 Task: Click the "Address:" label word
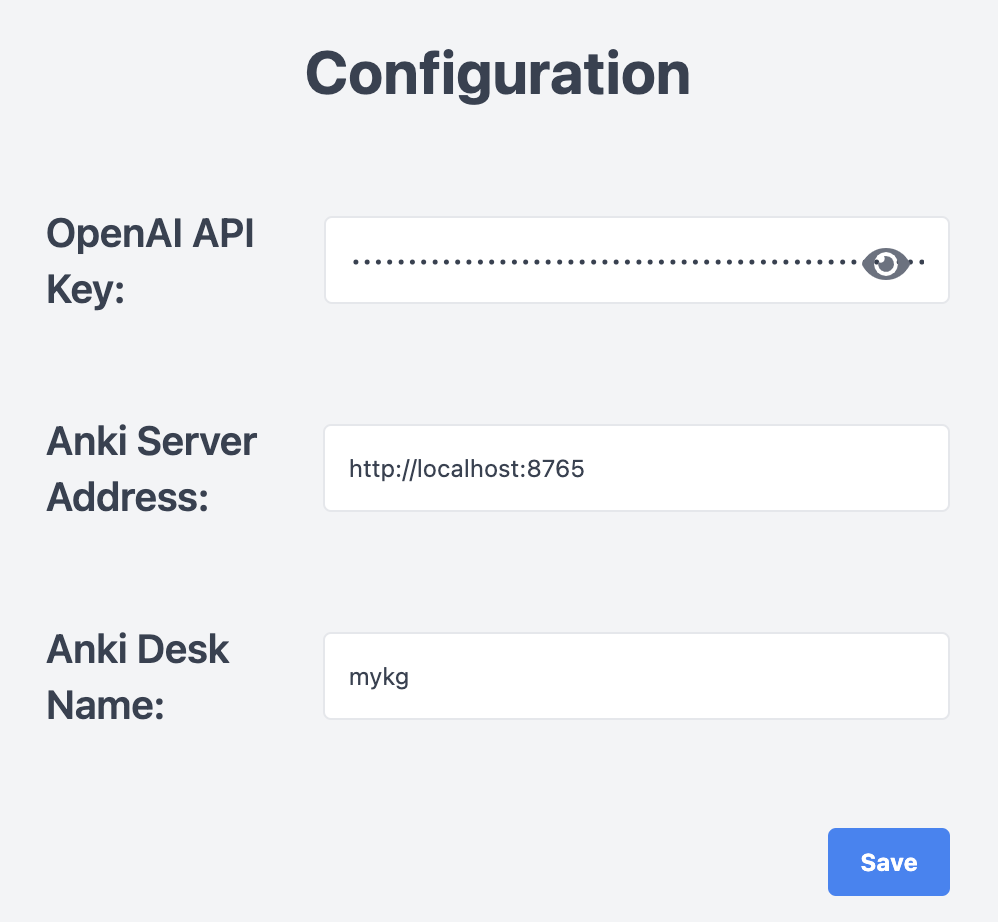click(127, 496)
